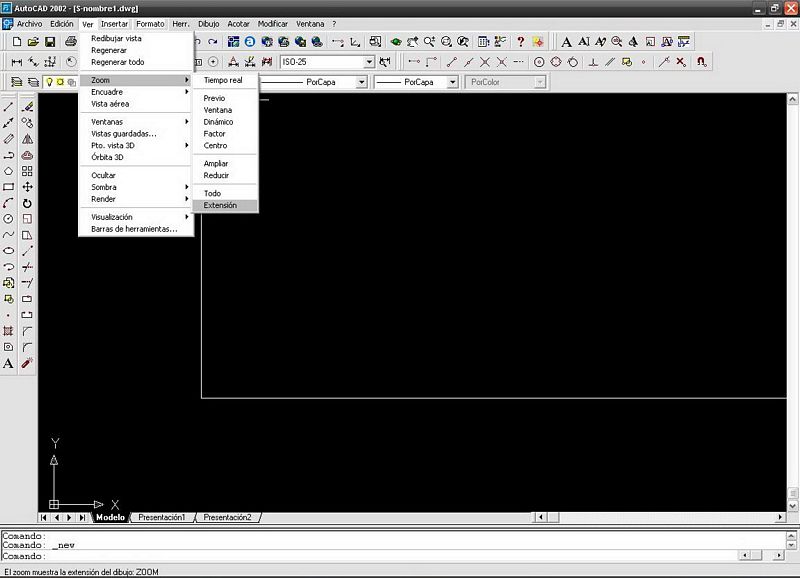
Task: Open the ISO-25 dimension style dropdown
Action: click(369, 62)
